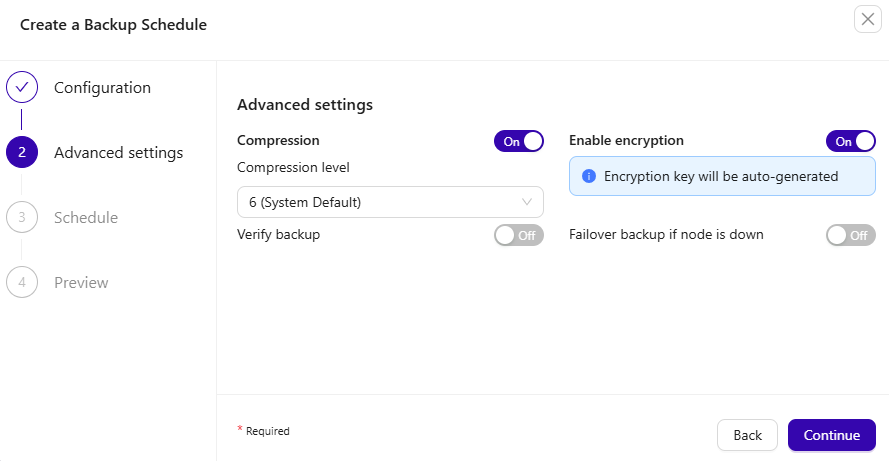Click the step 3 Schedule circle

[x=22, y=217]
